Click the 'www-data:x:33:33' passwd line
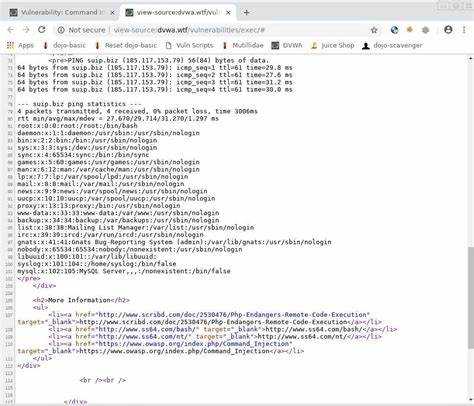Viewport: 474px width, 406px height. point(118,213)
